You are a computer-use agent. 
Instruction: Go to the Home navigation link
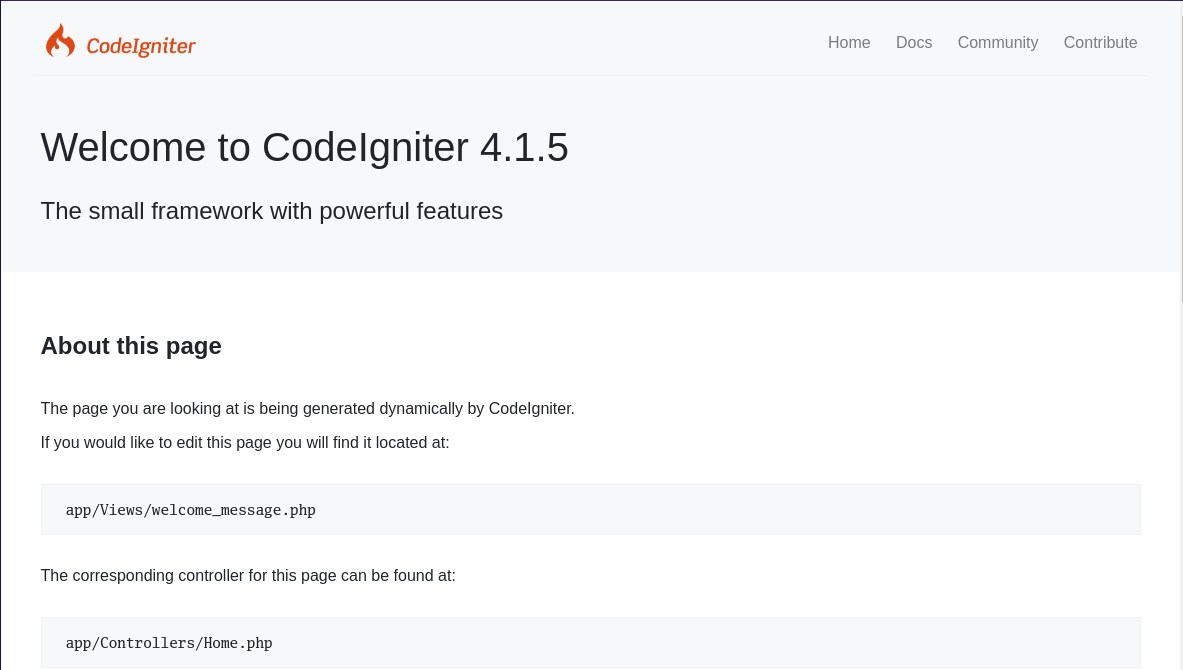[x=849, y=43]
